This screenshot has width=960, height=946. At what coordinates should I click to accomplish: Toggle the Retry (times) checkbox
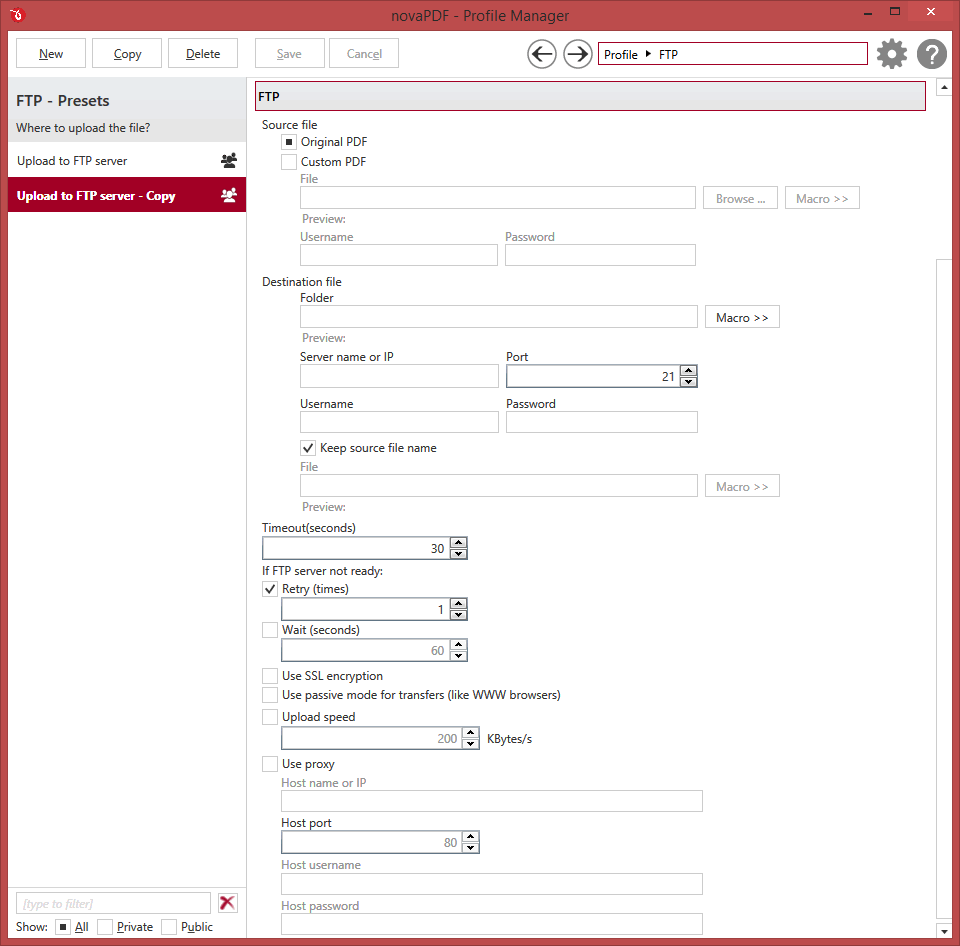[x=270, y=589]
